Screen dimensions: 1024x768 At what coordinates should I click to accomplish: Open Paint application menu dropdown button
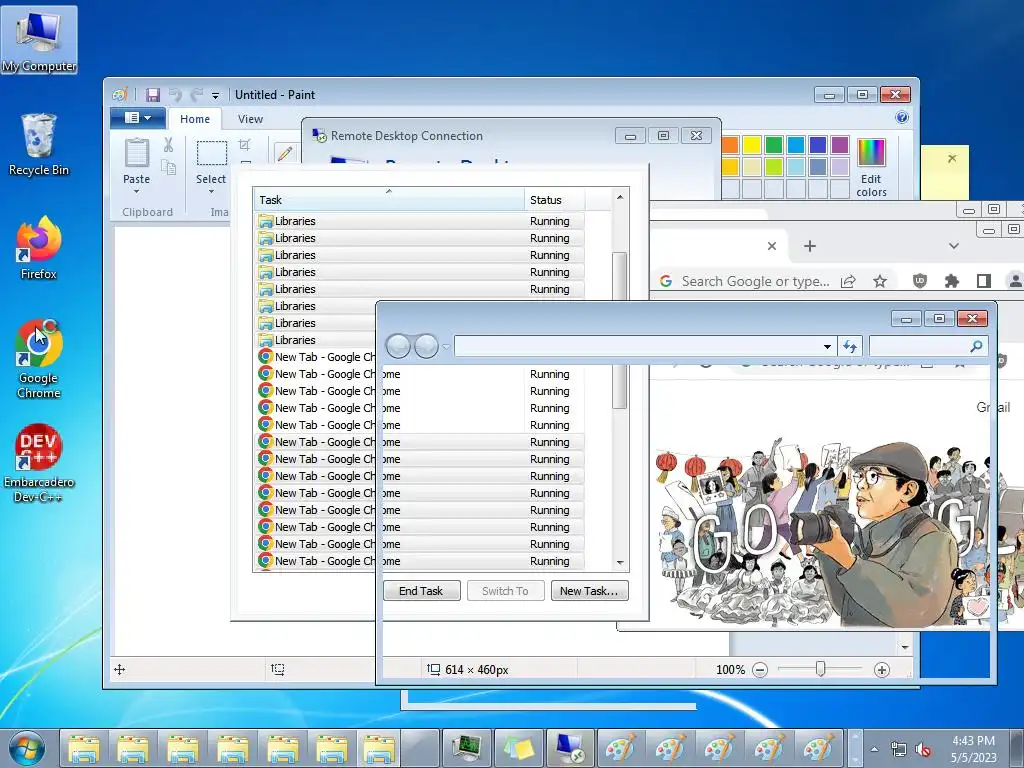click(x=137, y=118)
